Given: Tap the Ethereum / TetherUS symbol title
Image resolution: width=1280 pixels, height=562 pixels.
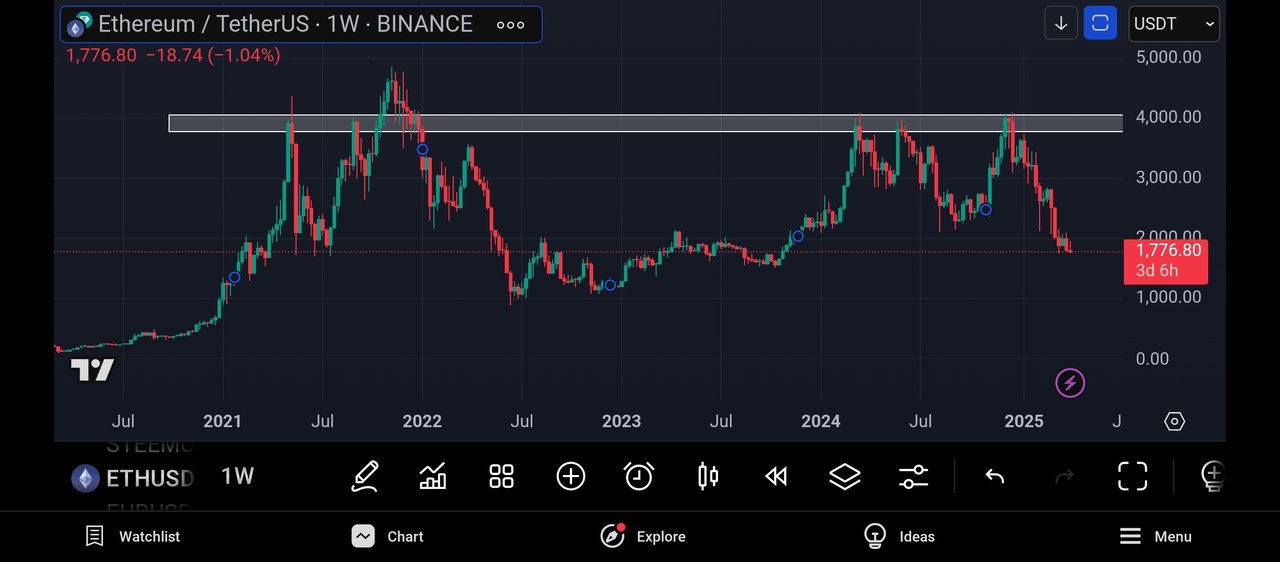Looking at the screenshot, I should [x=285, y=24].
